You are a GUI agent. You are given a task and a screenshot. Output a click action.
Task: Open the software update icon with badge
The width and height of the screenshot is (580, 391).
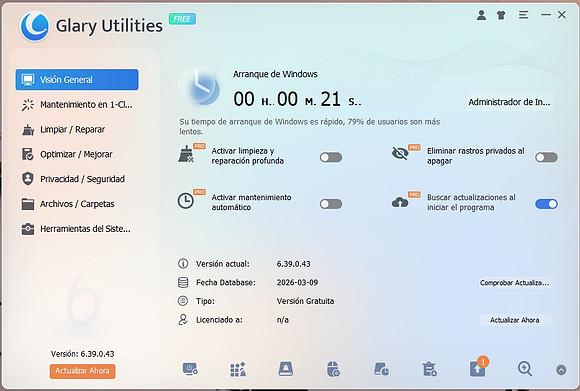(478, 368)
